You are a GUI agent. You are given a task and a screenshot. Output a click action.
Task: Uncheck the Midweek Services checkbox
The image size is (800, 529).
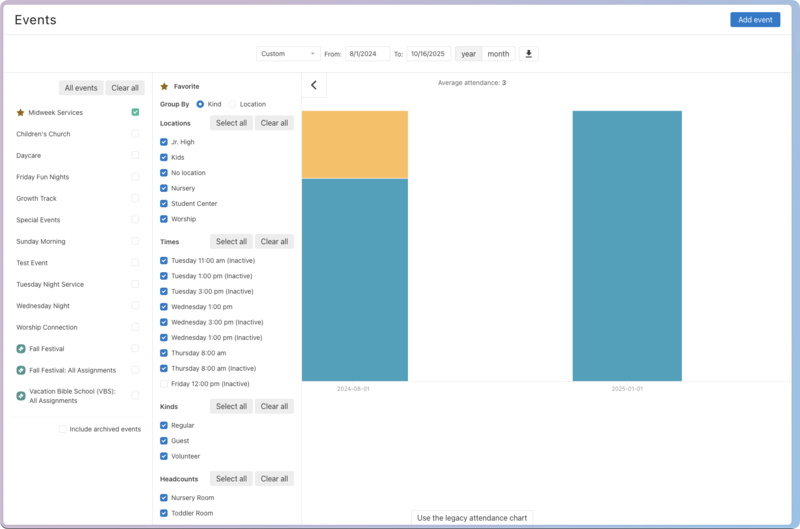pos(135,112)
